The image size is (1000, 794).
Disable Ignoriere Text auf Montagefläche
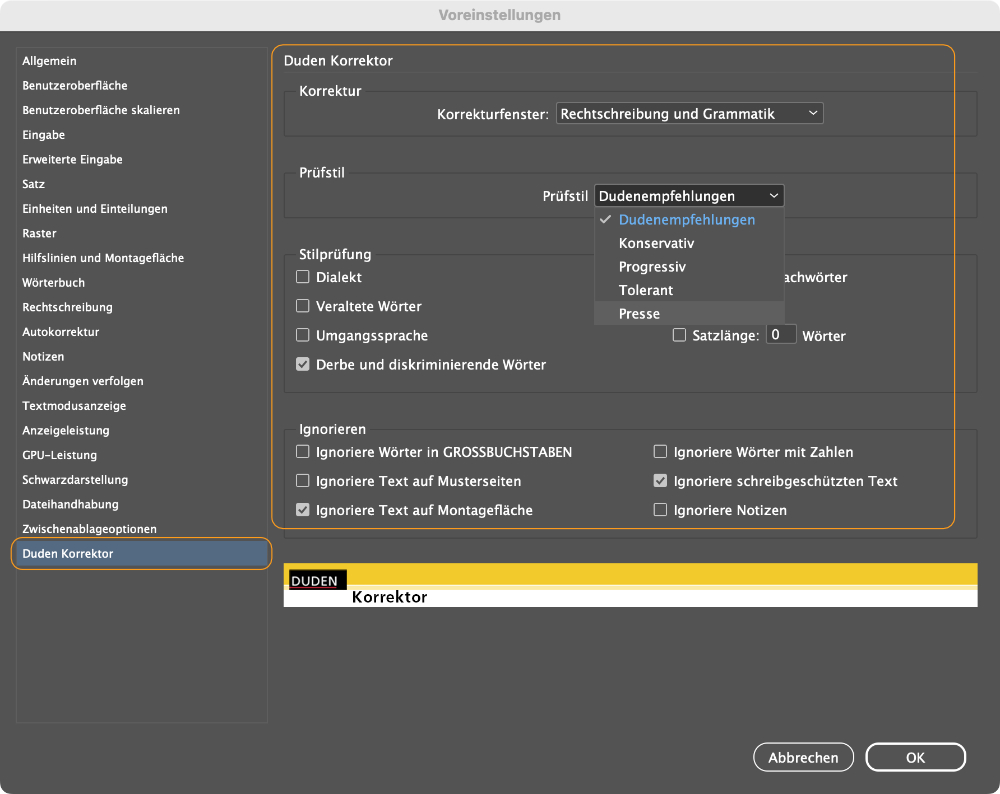click(x=303, y=510)
